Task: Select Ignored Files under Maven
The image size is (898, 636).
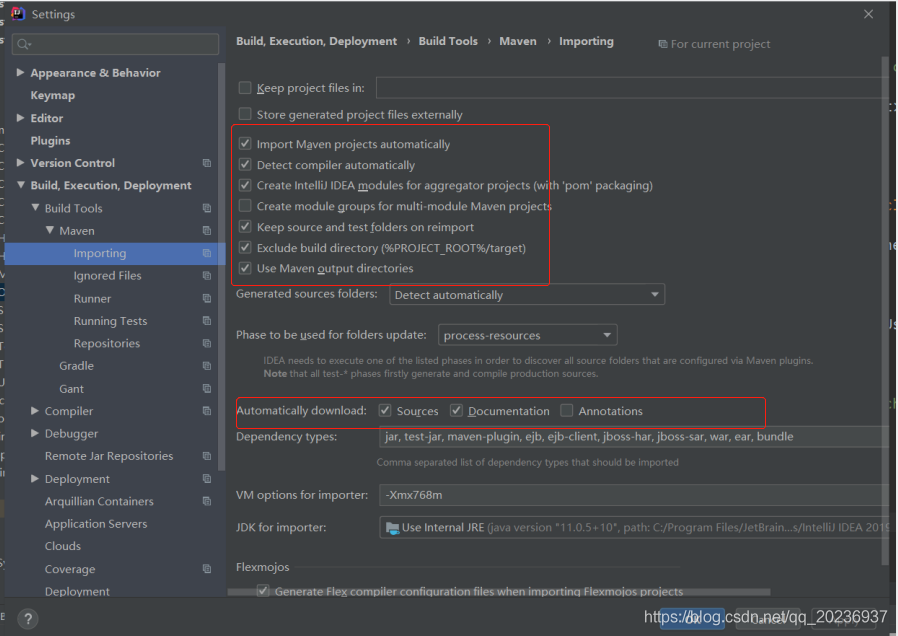Action: pyautogui.click(x=107, y=276)
